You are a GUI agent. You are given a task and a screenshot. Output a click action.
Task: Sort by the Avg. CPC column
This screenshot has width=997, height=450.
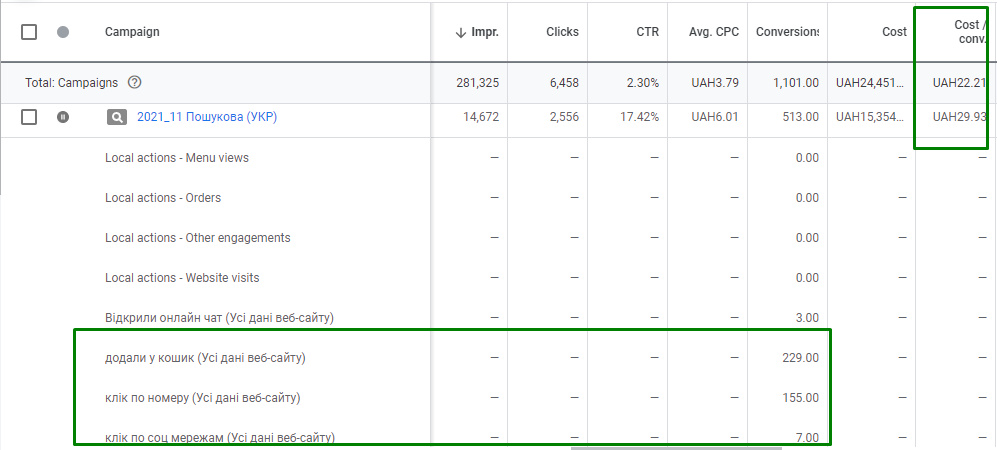714,32
